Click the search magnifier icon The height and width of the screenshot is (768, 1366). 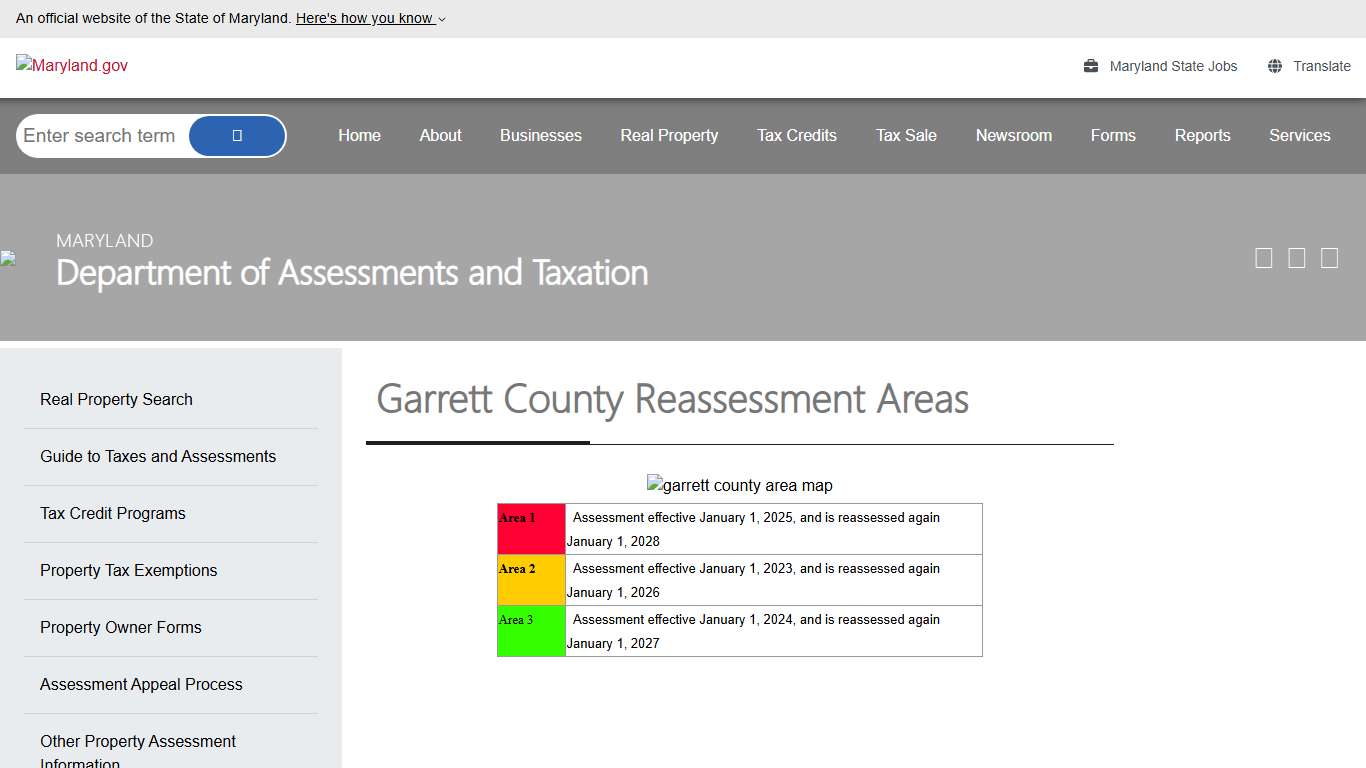click(x=236, y=135)
